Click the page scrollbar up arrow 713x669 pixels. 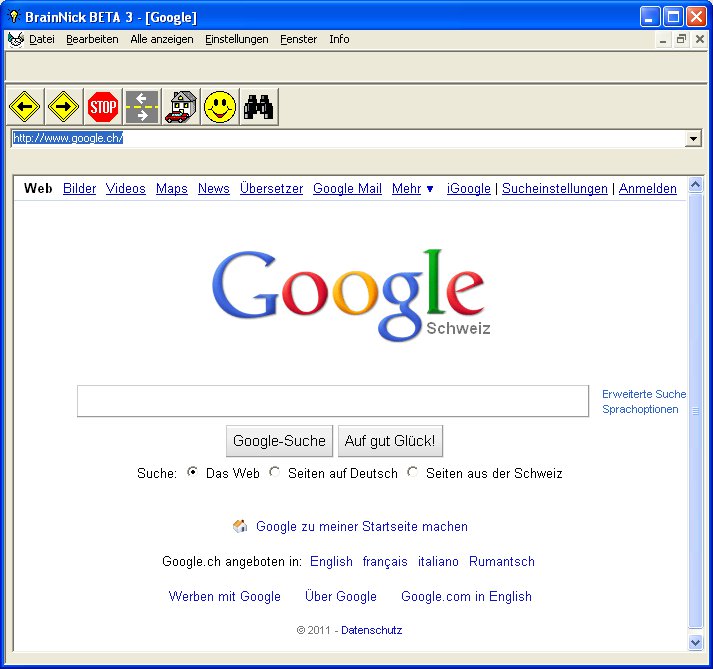(696, 184)
